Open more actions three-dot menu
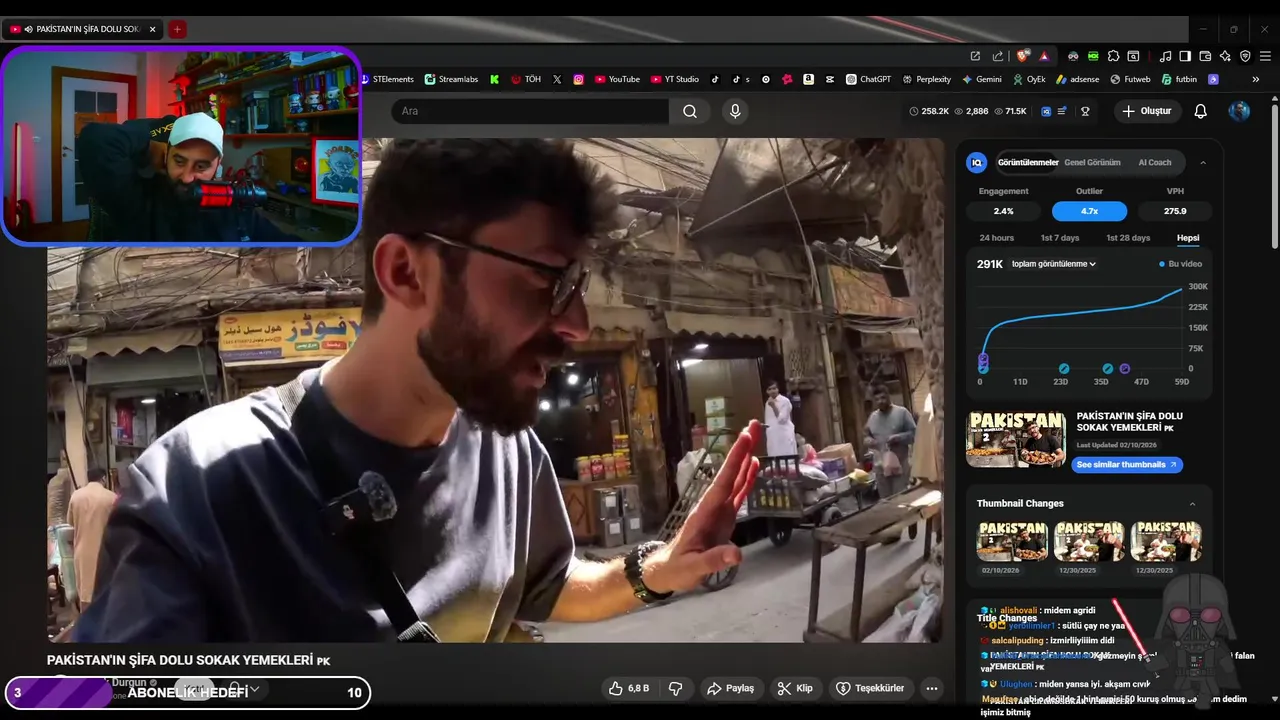 point(932,688)
